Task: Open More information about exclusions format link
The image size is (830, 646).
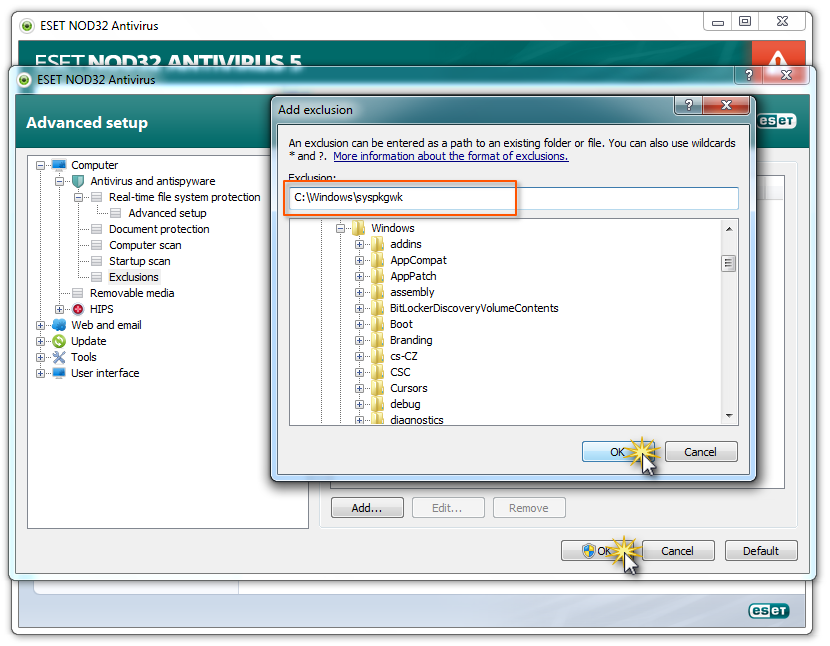Action: click(x=450, y=156)
